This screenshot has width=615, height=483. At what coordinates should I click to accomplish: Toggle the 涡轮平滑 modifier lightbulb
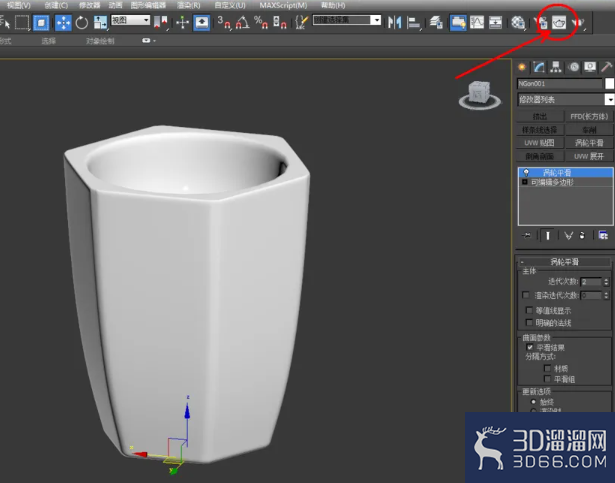[526, 173]
